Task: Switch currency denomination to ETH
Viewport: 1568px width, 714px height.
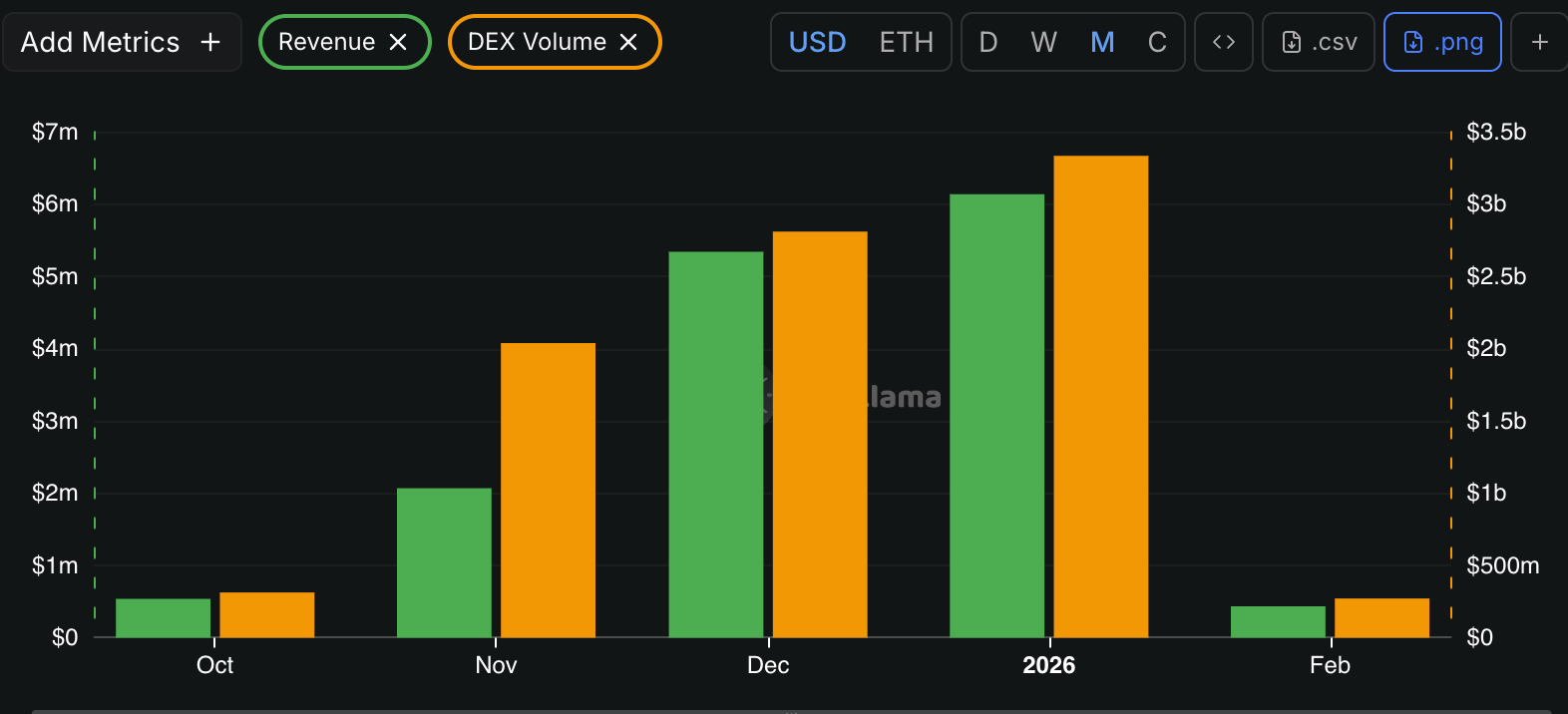Action: pyautogui.click(x=907, y=42)
